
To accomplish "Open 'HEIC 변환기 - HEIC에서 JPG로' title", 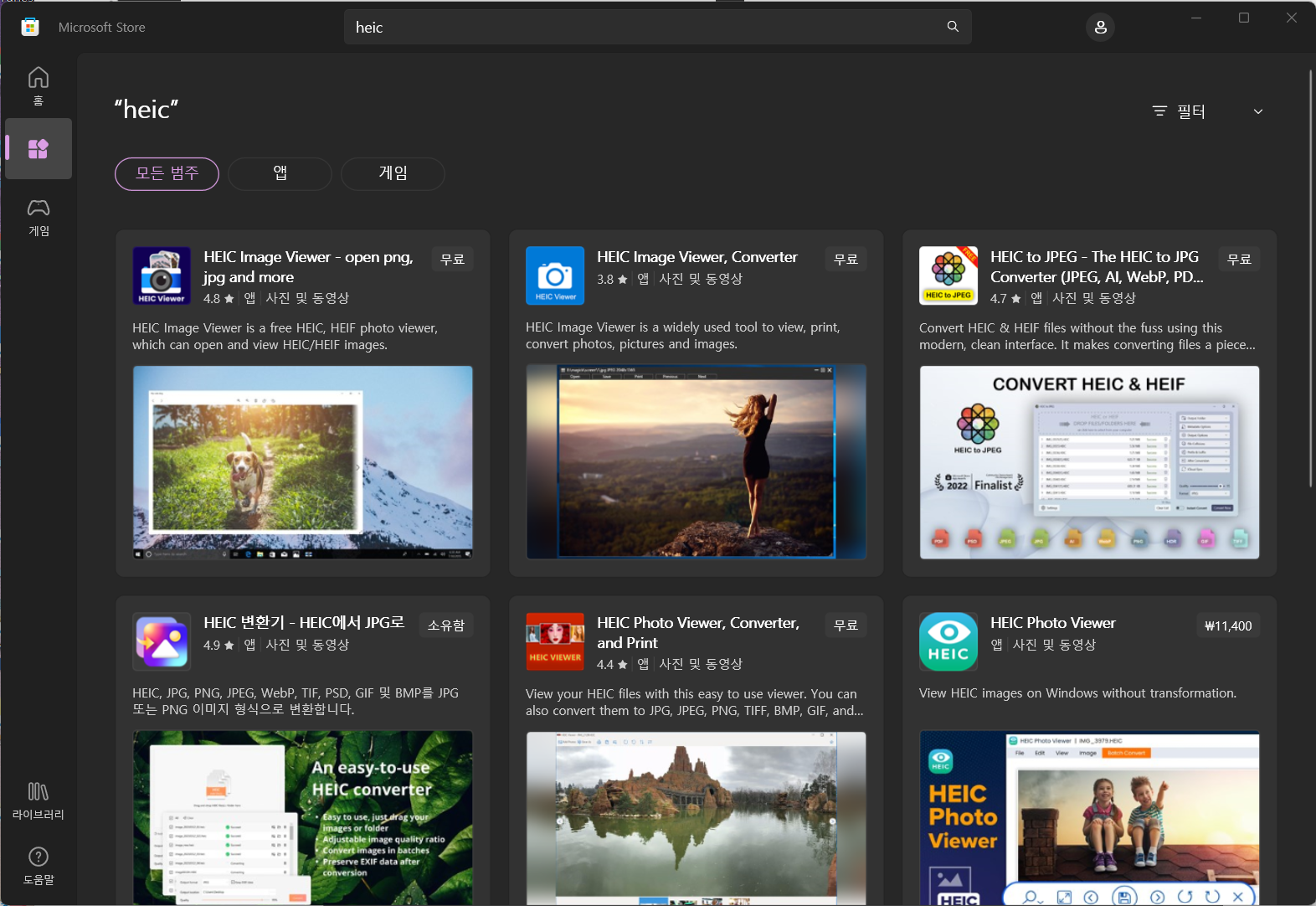I will pyautogui.click(x=304, y=623).
